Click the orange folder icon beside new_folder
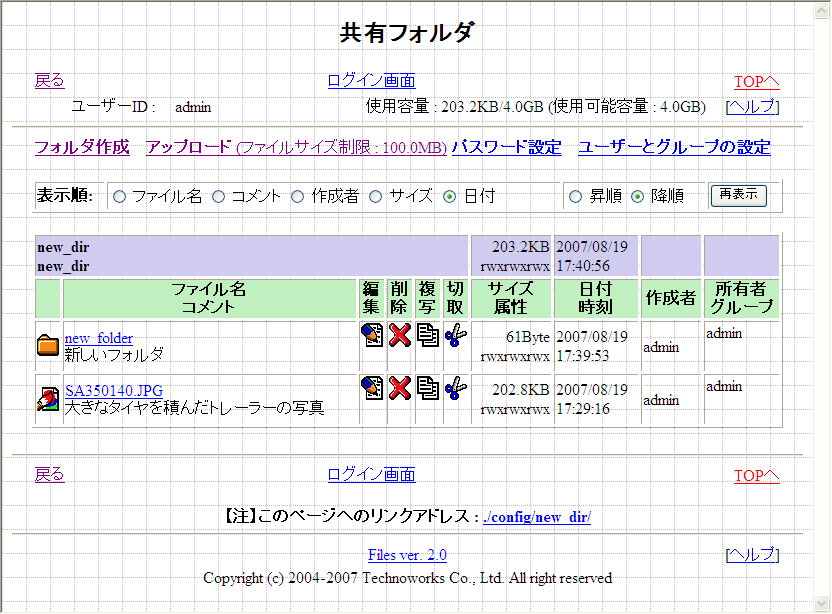The image size is (832, 614). pyautogui.click(x=47, y=346)
